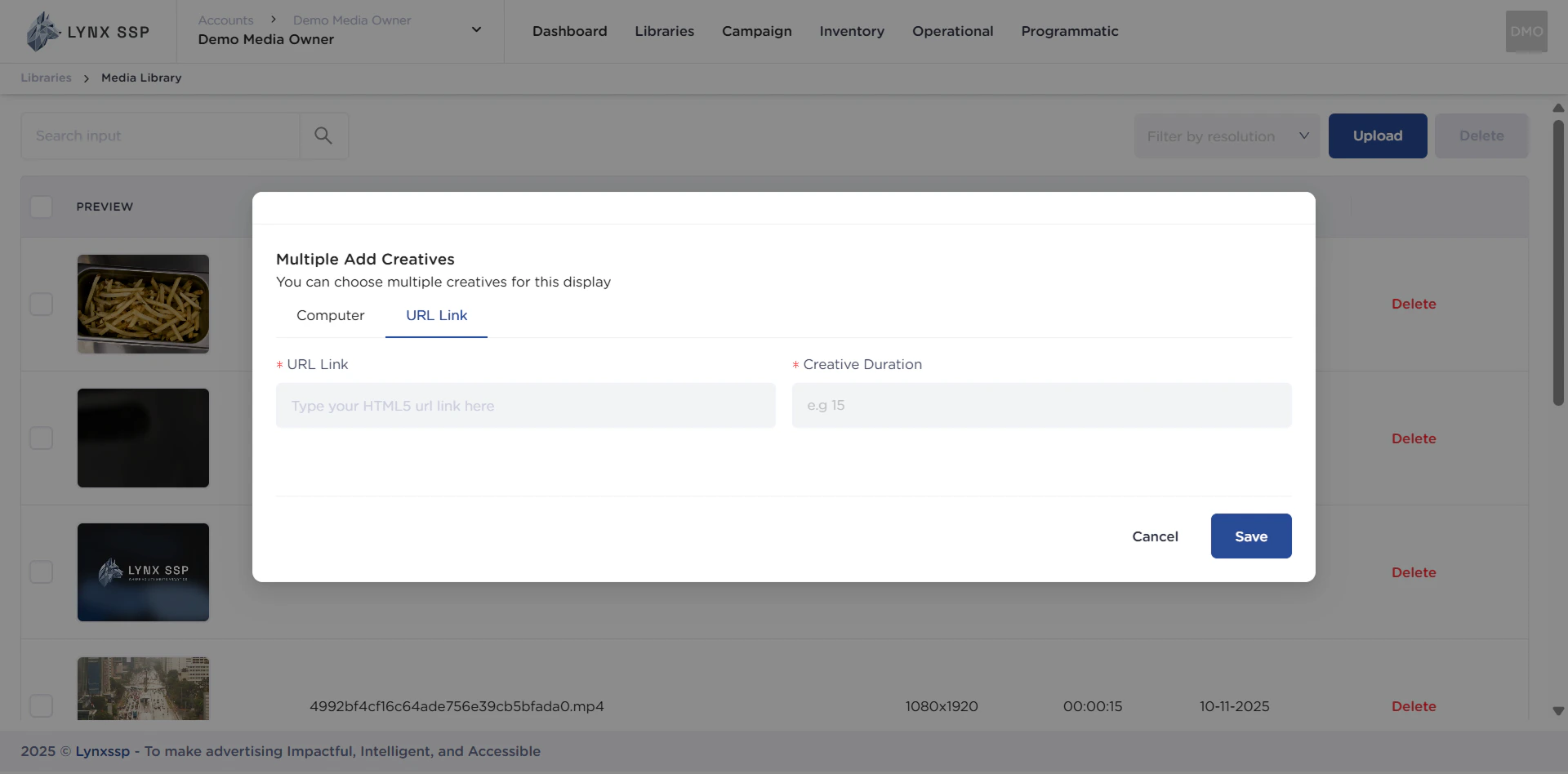
Task: Open the Operational menu
Action: [953, 31]
